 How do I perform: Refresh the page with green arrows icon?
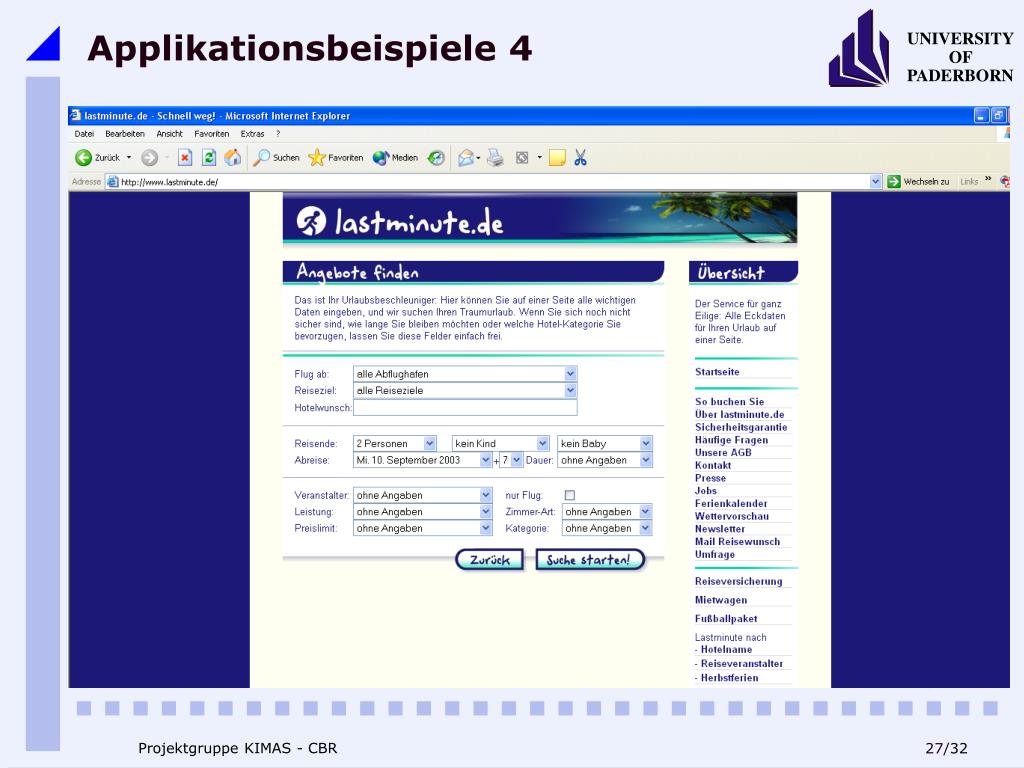point(209,157)
